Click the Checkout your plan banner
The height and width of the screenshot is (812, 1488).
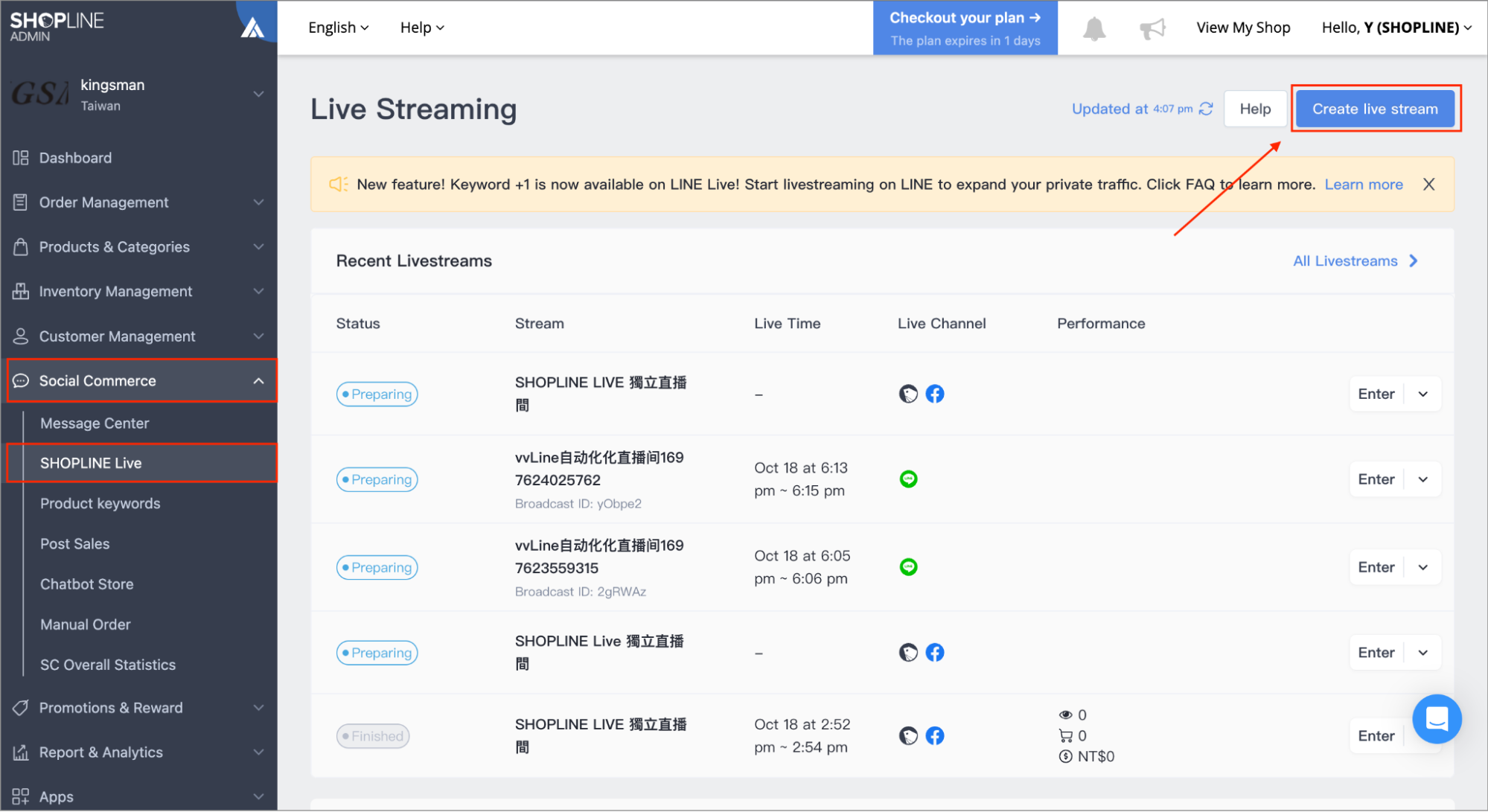click(x=965, y=28)
